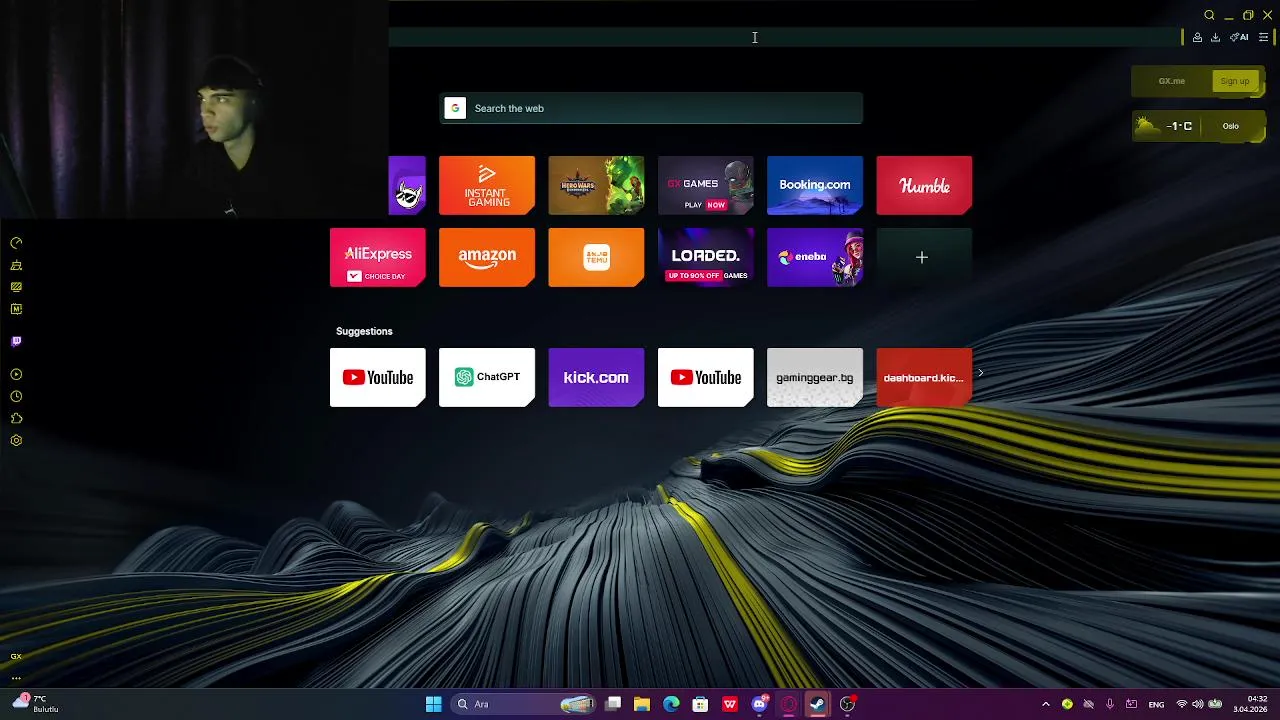
Task: Click the GX.me label
Action: [x=1172, y=81]
